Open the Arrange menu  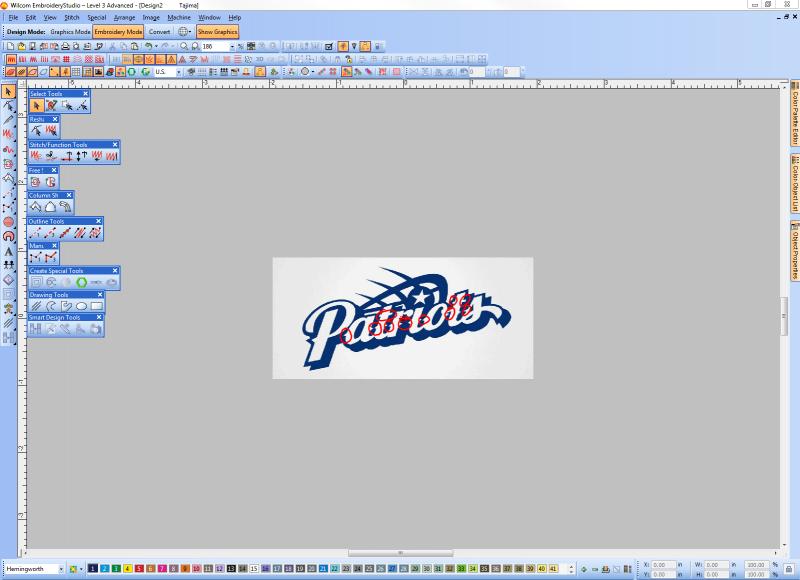tap(124, 17)
